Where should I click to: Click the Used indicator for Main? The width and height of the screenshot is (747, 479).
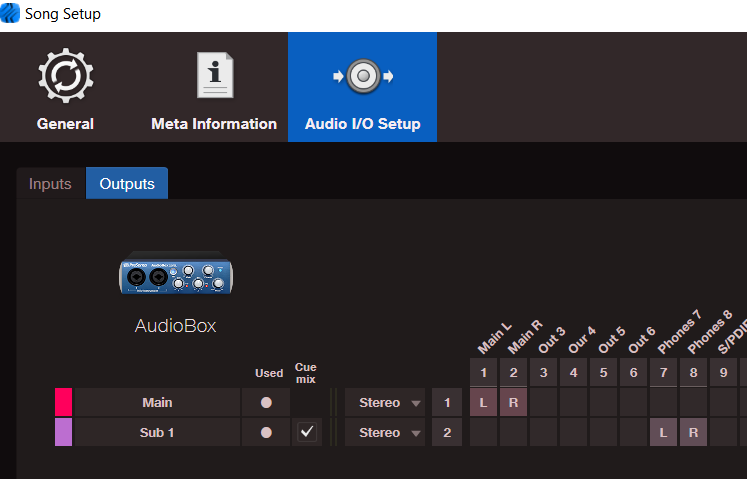[266, 403]
